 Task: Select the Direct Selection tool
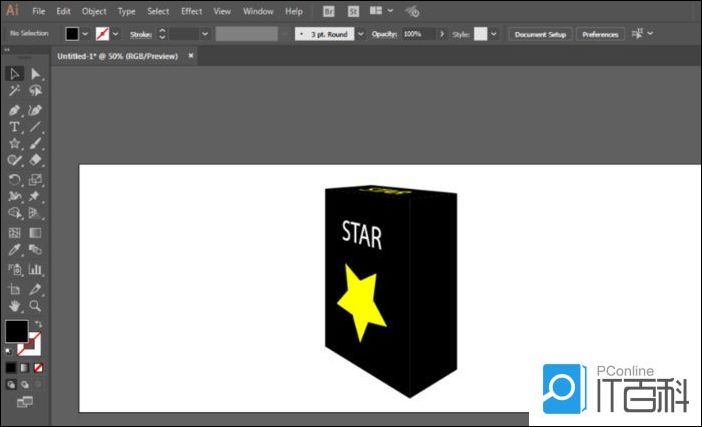click(36, 74)
